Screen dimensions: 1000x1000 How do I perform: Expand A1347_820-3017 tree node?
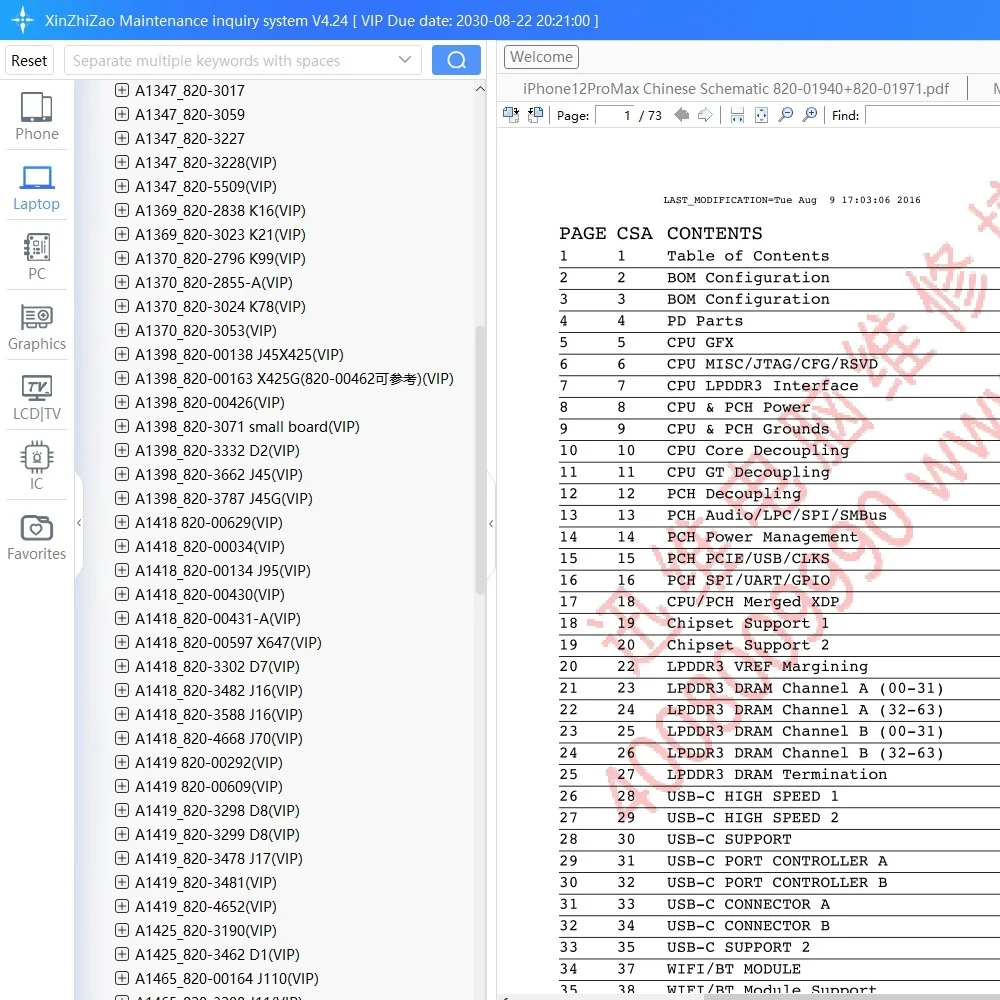click(x=121, y=90)
